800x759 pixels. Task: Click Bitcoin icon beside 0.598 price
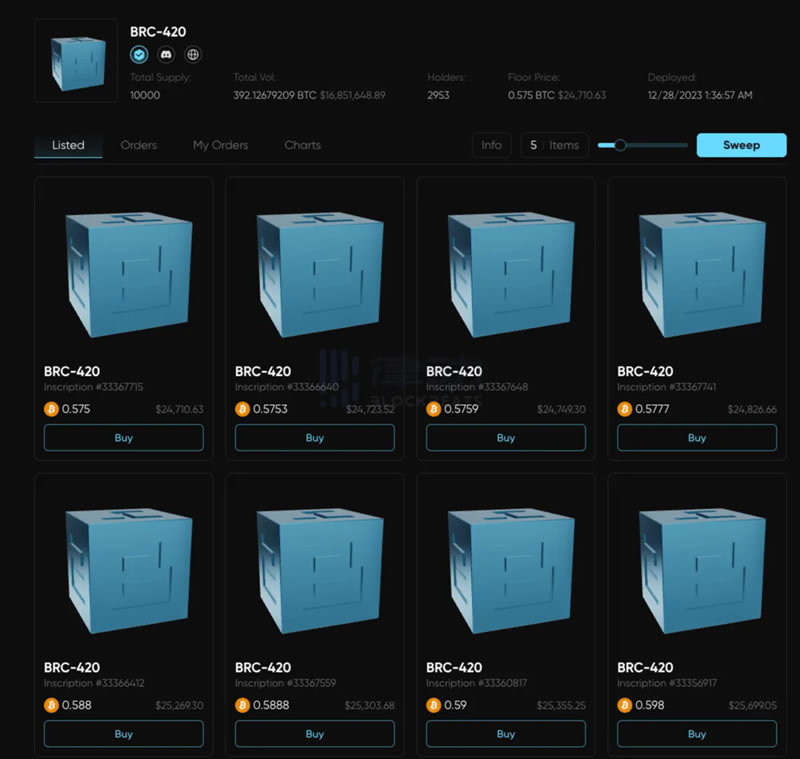(625, 705)
